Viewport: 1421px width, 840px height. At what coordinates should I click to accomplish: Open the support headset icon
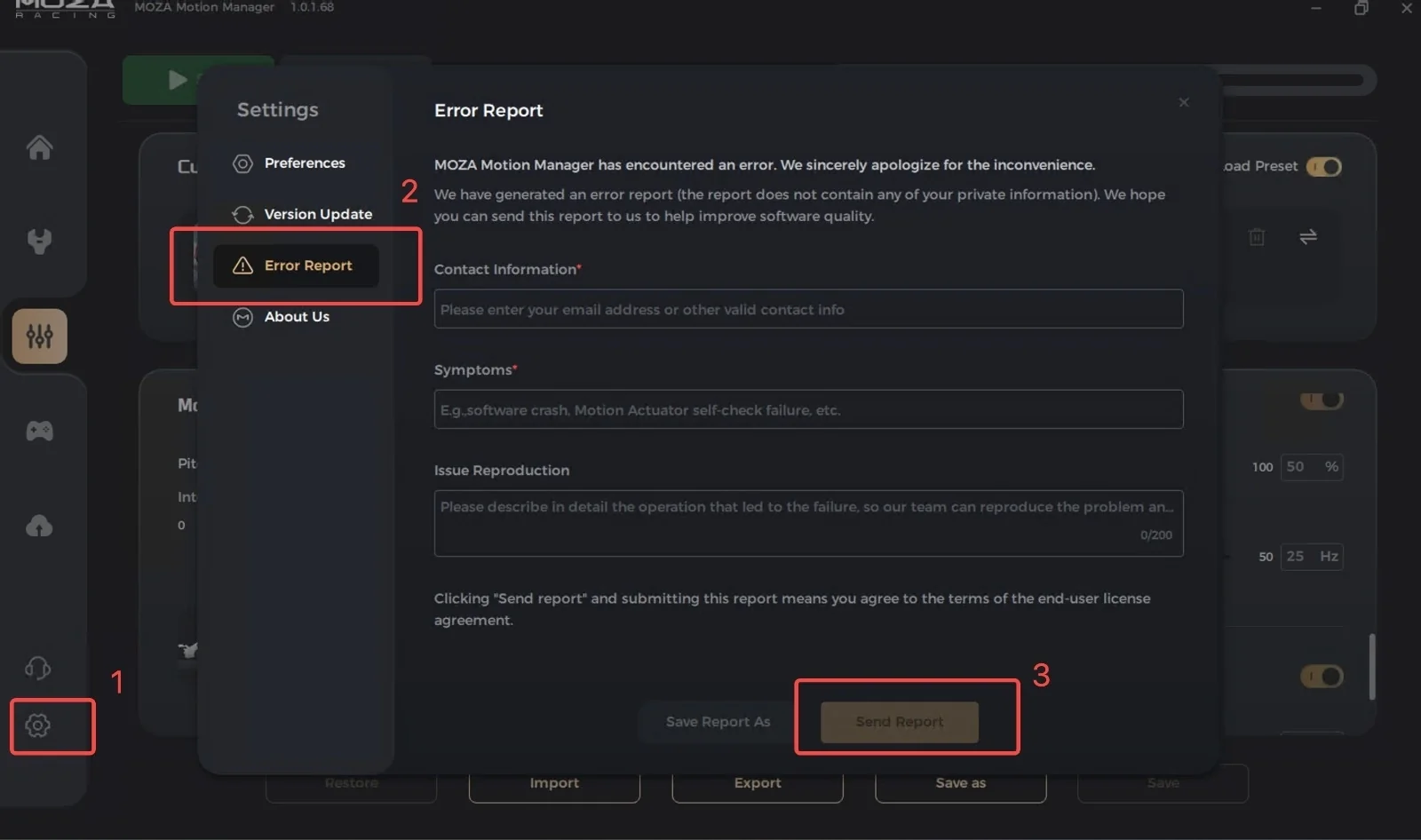pyautogui.click(x=37, y=668)
